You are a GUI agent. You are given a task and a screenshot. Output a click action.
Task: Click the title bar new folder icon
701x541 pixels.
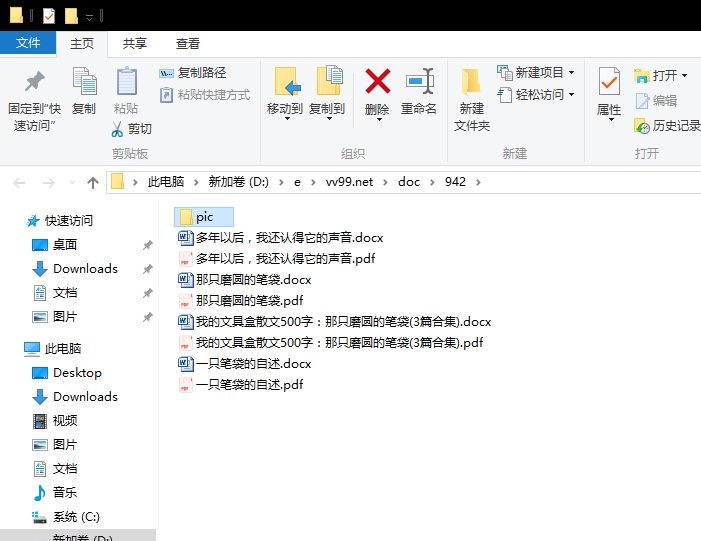click(71, 16)
